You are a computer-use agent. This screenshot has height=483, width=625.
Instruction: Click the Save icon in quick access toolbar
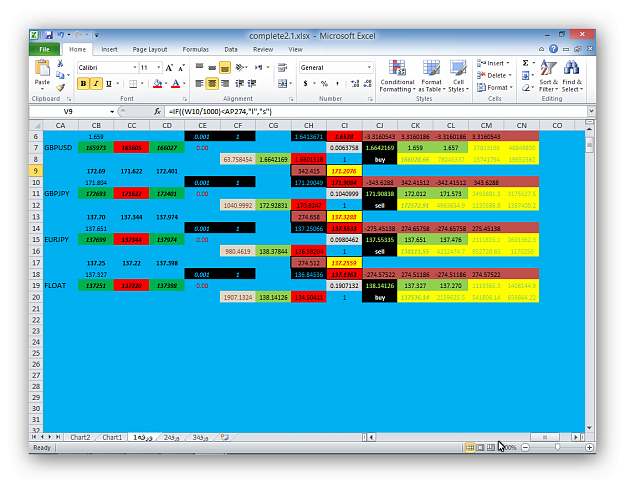click(49, 35)
